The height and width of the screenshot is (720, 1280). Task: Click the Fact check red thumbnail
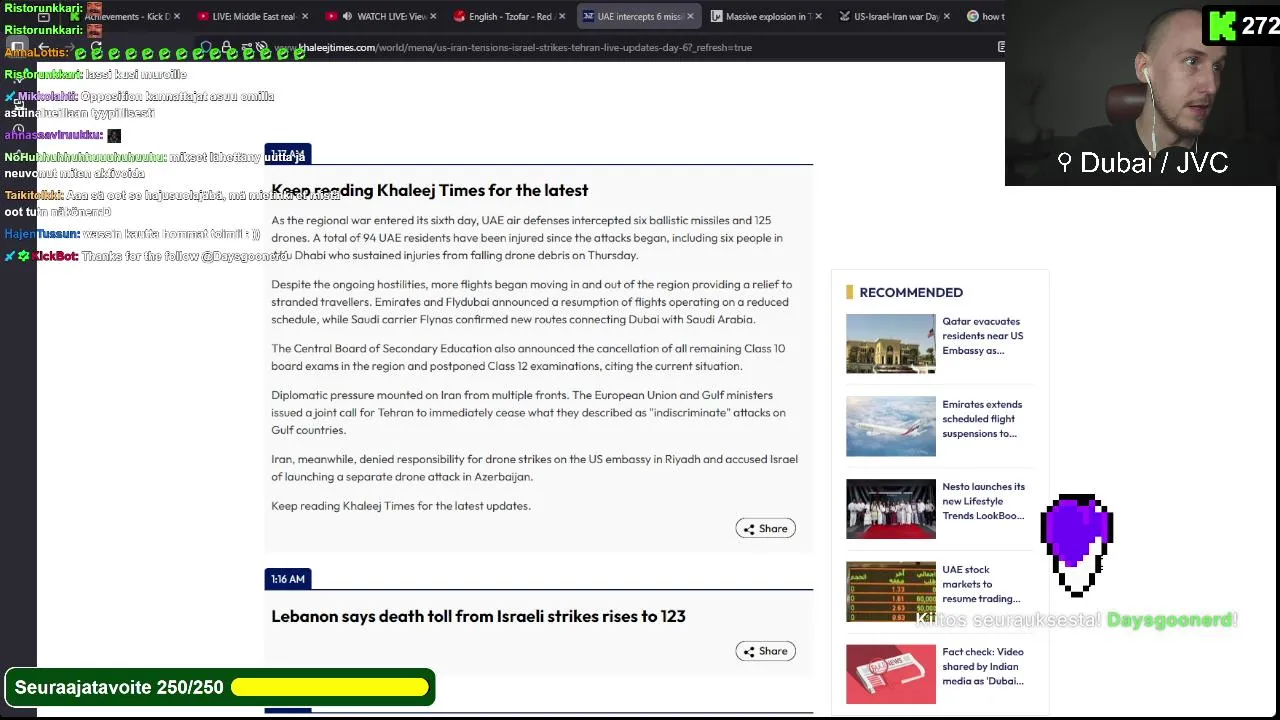[x=891, y=674]
